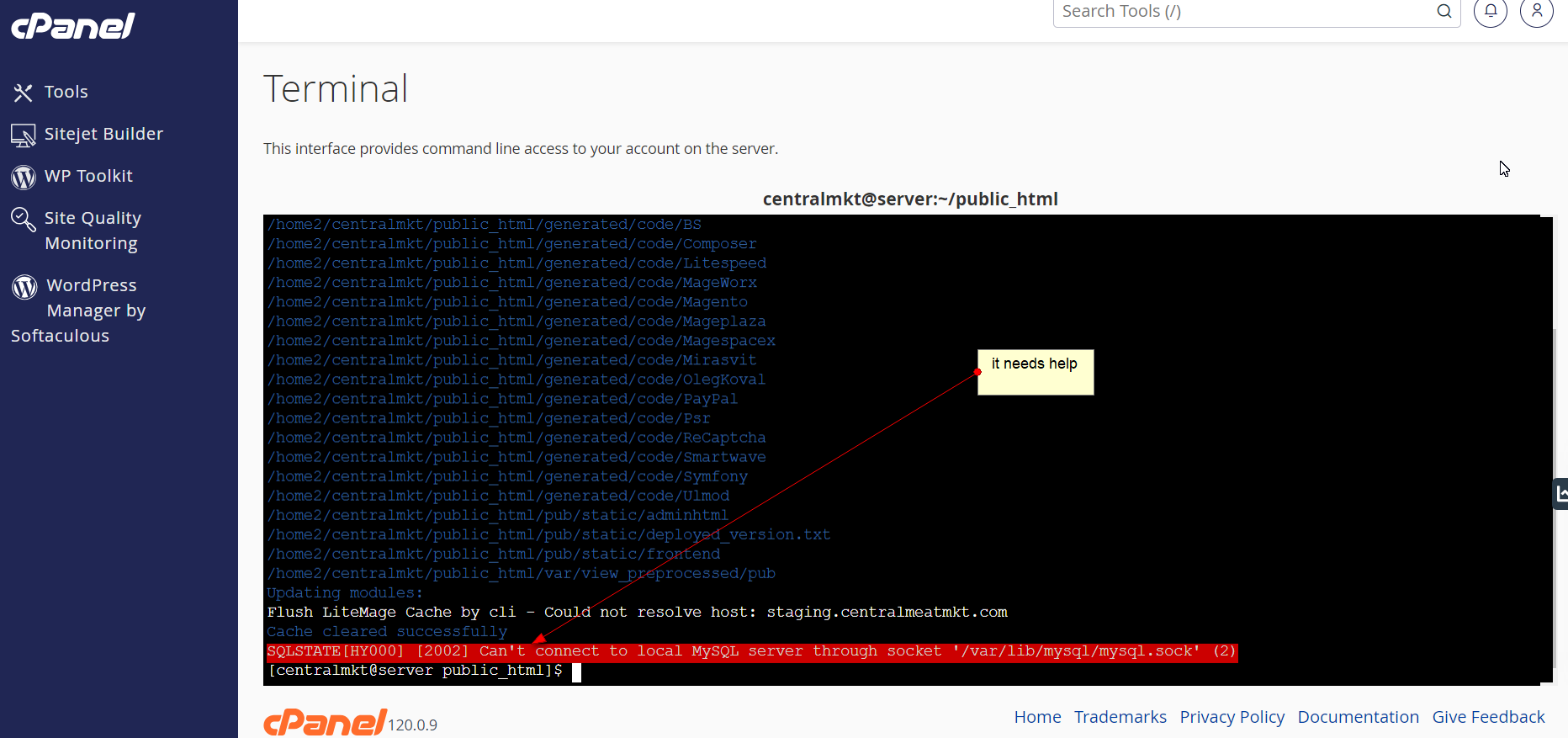This screenshot has width=1568, height=738.
Task: Click the generated/code/Composer path line
Action: click(x=511, y=244)
